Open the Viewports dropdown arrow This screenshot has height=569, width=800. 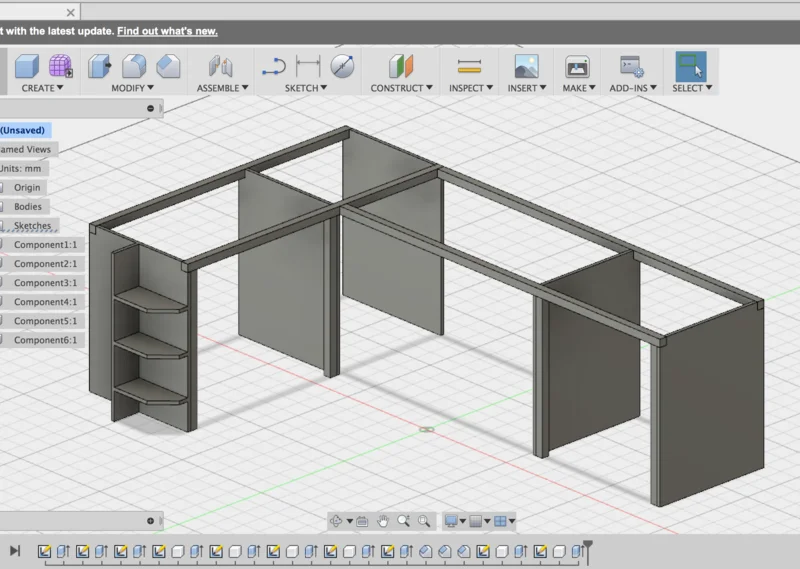coord(512,521)
